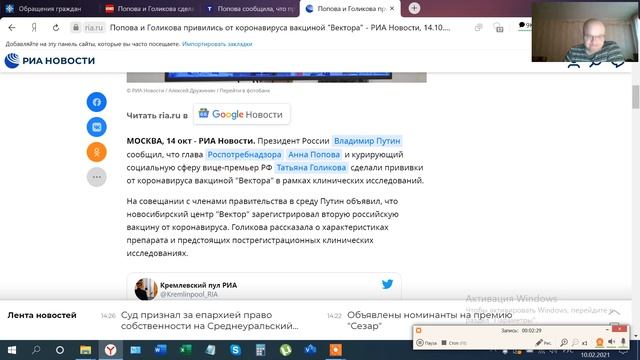Zoom in with the recorder magnifier plus

(x=564, y=343)
